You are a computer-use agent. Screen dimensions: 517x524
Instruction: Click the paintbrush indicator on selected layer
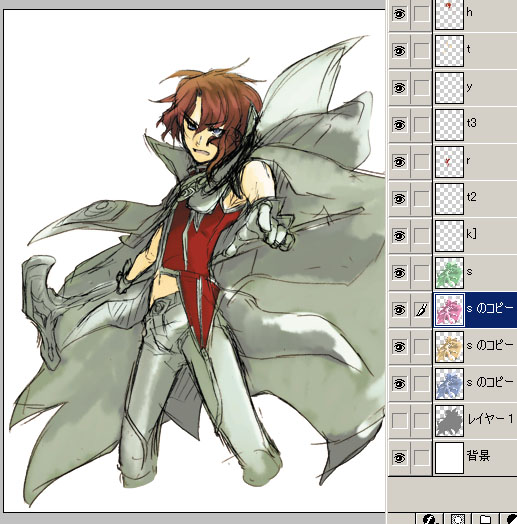(x=421, y=310)
